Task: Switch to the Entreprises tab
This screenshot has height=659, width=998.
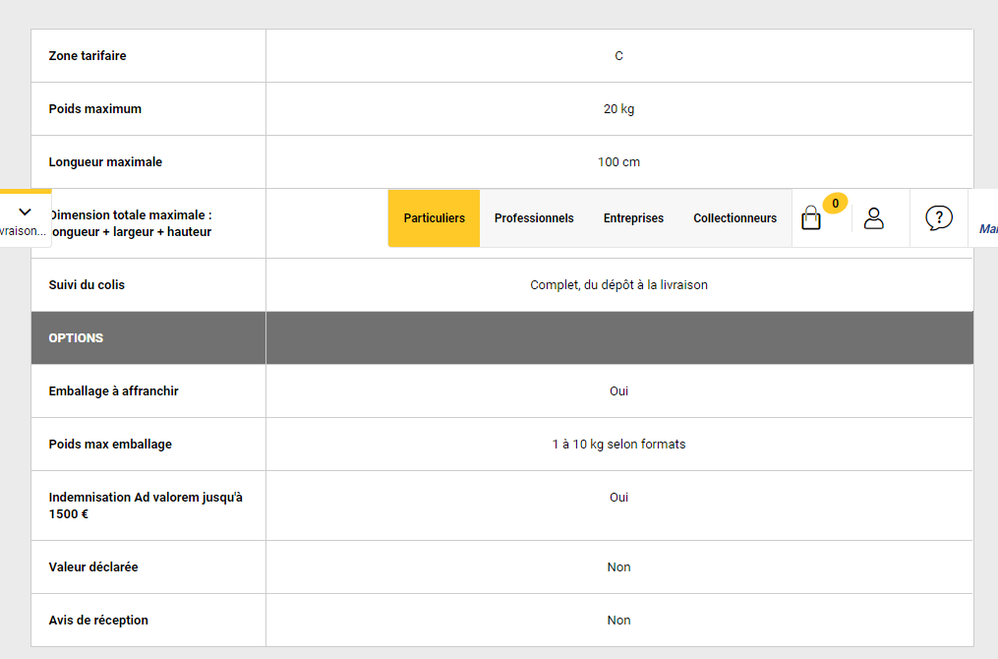Action: click(x=633, y=218)
